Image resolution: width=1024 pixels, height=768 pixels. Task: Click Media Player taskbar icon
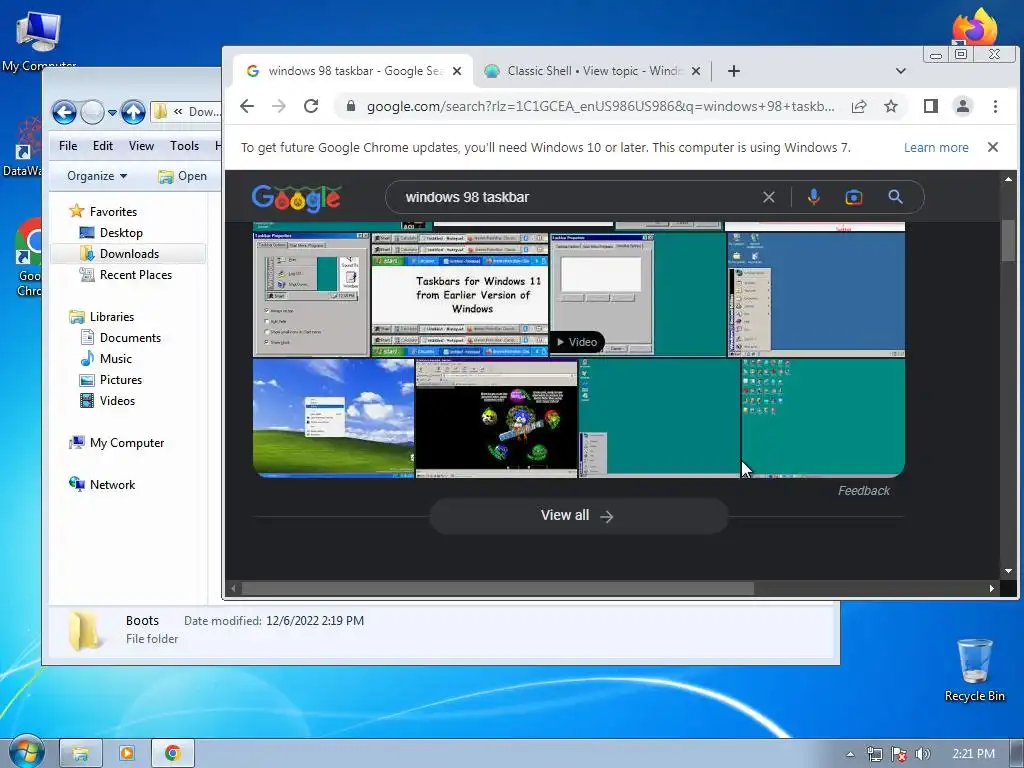(127, 754)
